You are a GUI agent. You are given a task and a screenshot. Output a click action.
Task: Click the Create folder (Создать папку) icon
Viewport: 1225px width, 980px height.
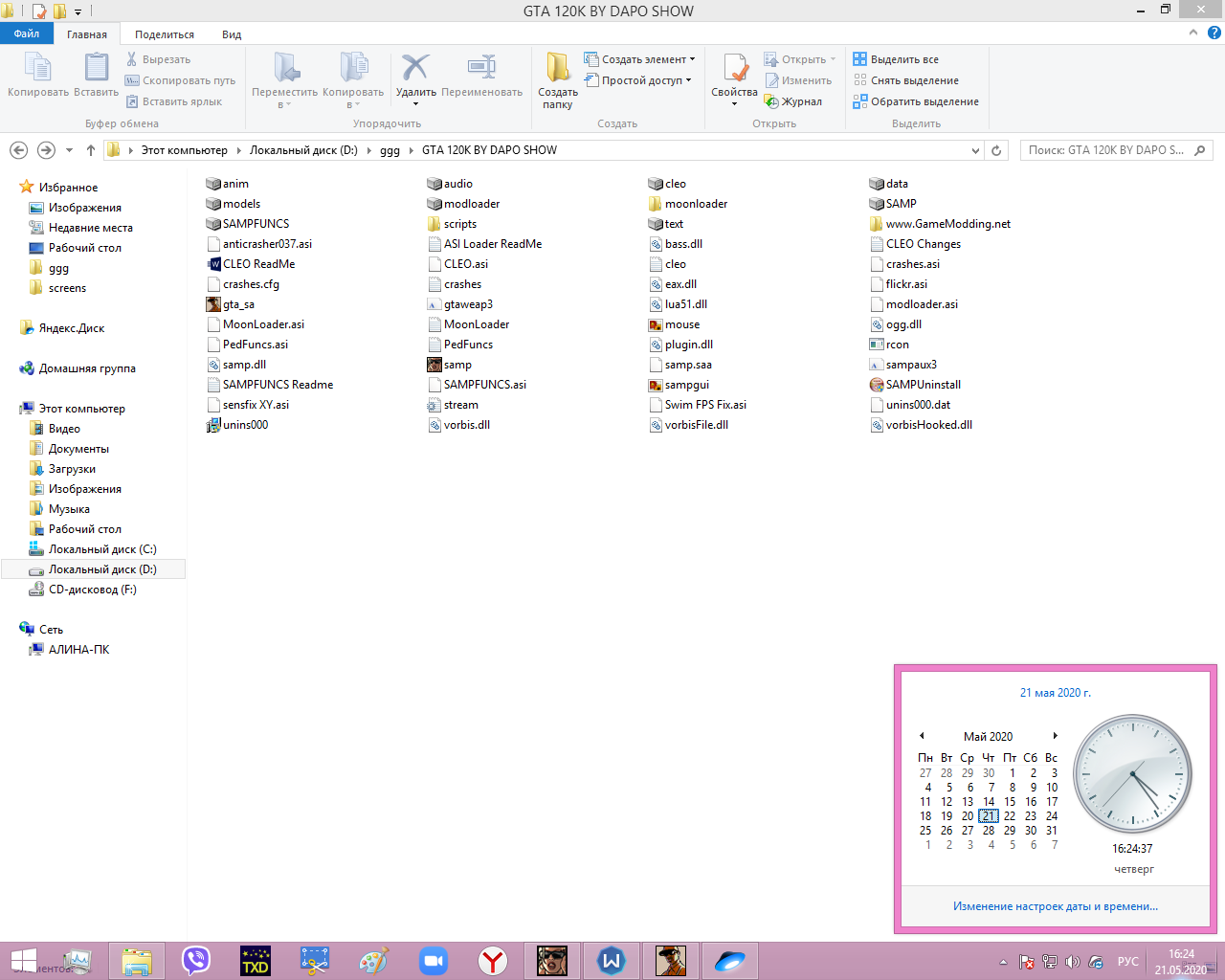point(557,70)
